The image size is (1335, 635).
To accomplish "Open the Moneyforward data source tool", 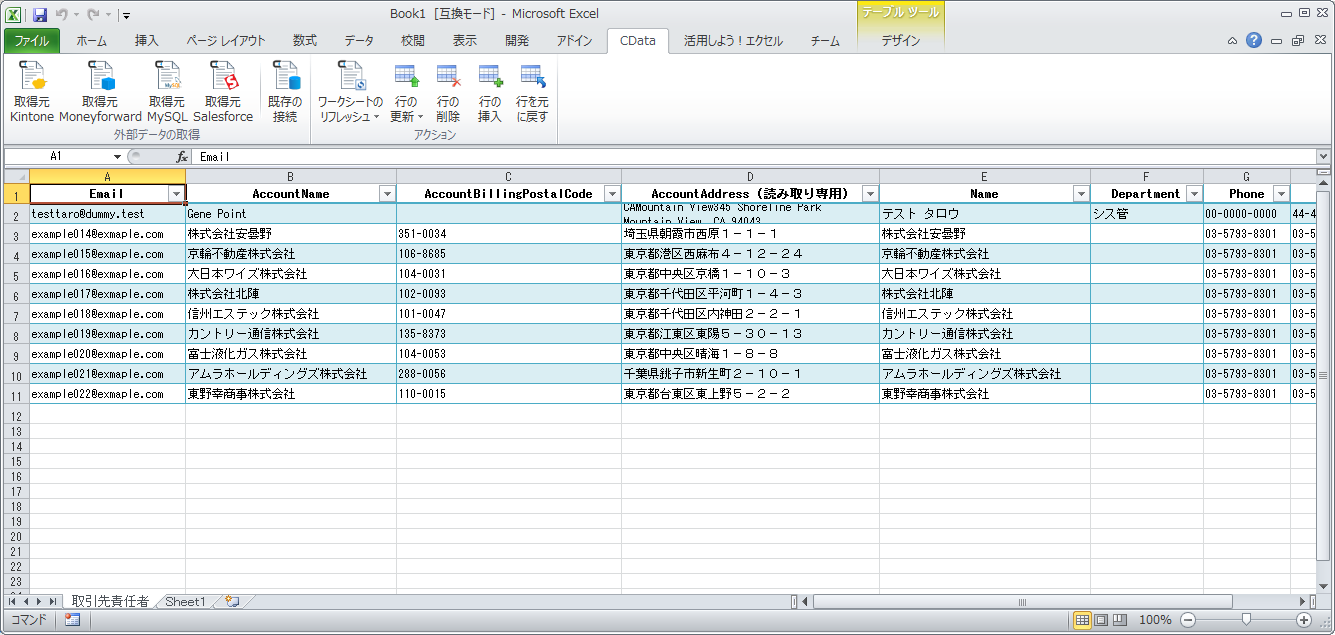I will 100,90.
